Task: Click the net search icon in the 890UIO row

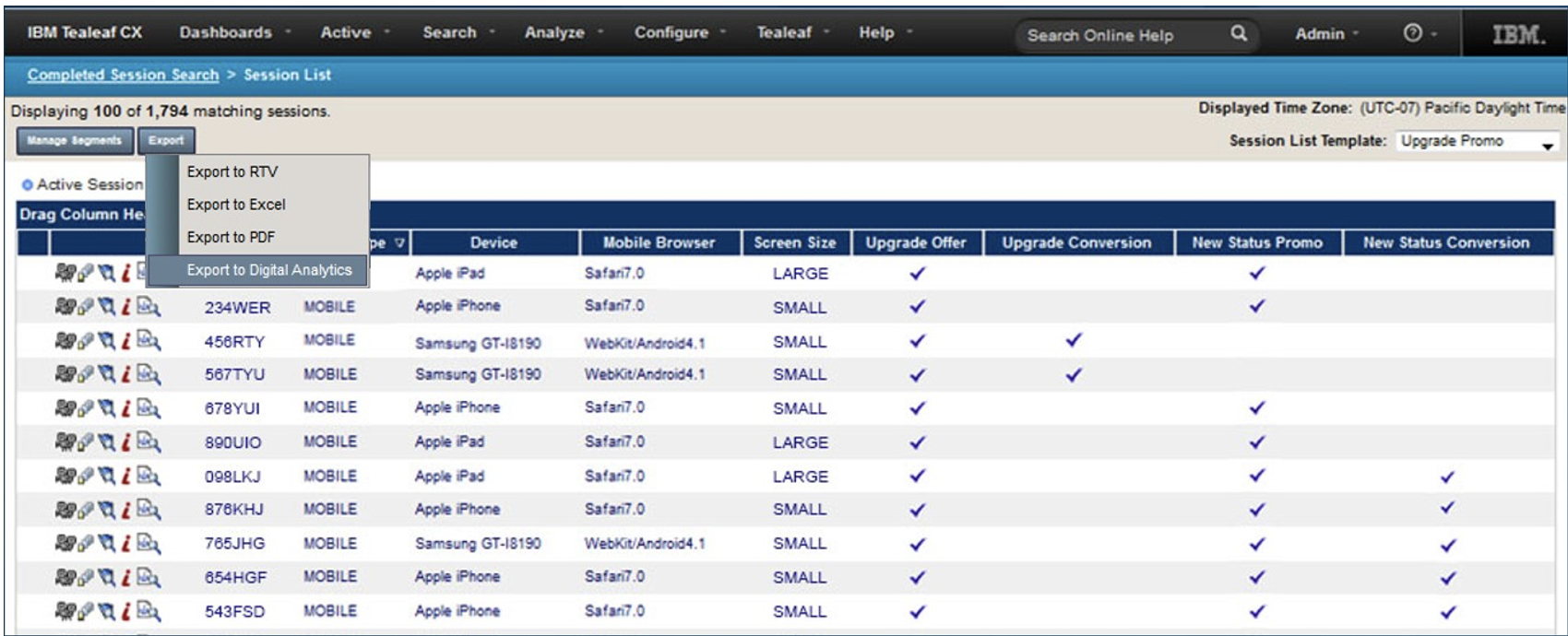Action: point(107,442)
